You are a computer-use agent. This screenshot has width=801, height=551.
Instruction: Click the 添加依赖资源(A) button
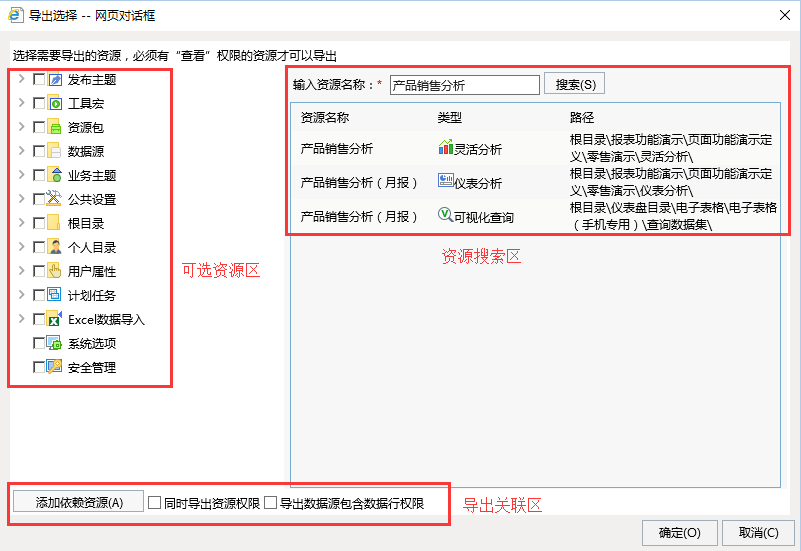click(x=79, y=502)
